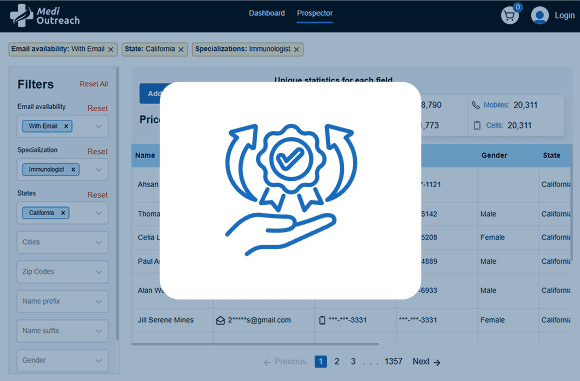Remove the State: California filter chip
This screenshot has width=580, height=381.
[181, 50]
